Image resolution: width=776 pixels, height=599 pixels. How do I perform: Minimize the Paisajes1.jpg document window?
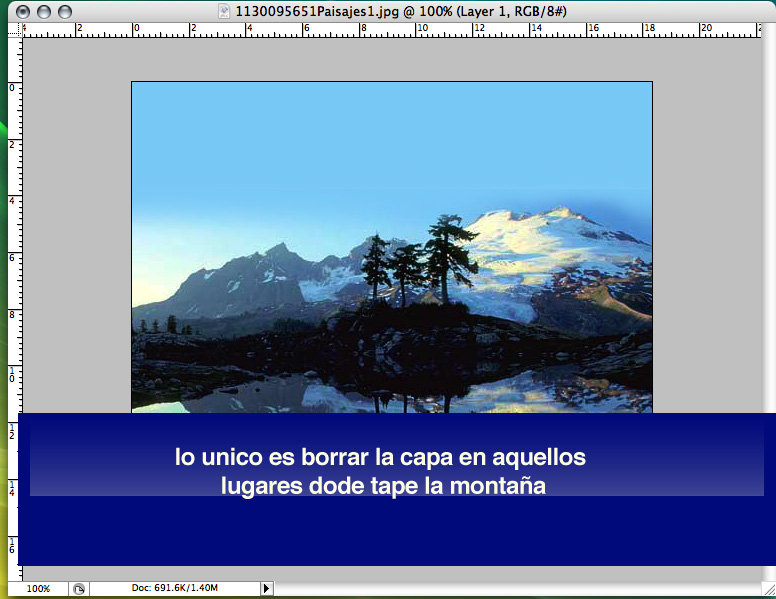(45, 11)
